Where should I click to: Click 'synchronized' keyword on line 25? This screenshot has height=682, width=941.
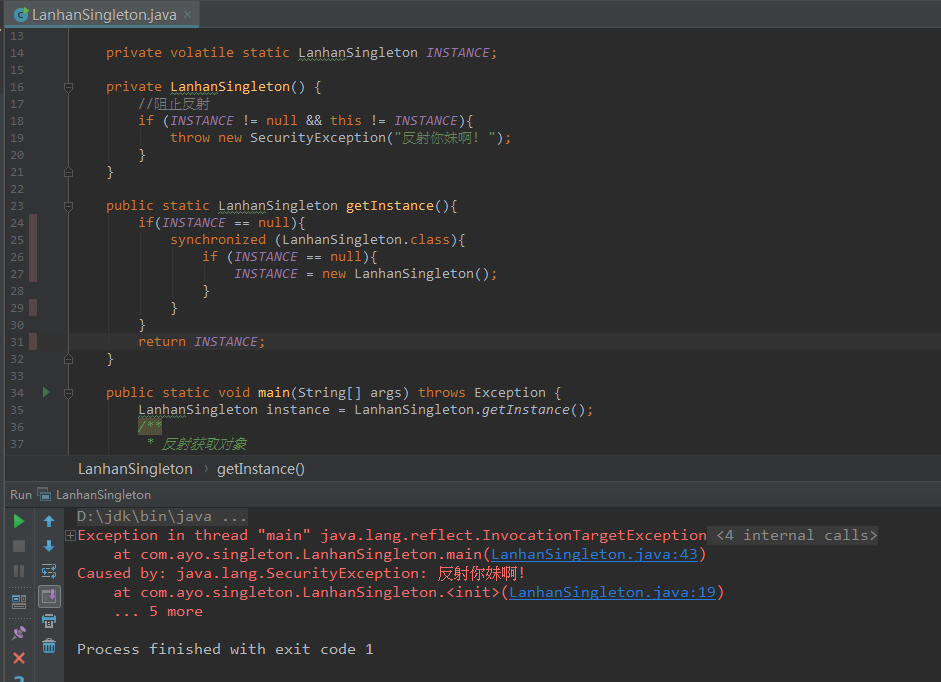[x=218, y=240]
